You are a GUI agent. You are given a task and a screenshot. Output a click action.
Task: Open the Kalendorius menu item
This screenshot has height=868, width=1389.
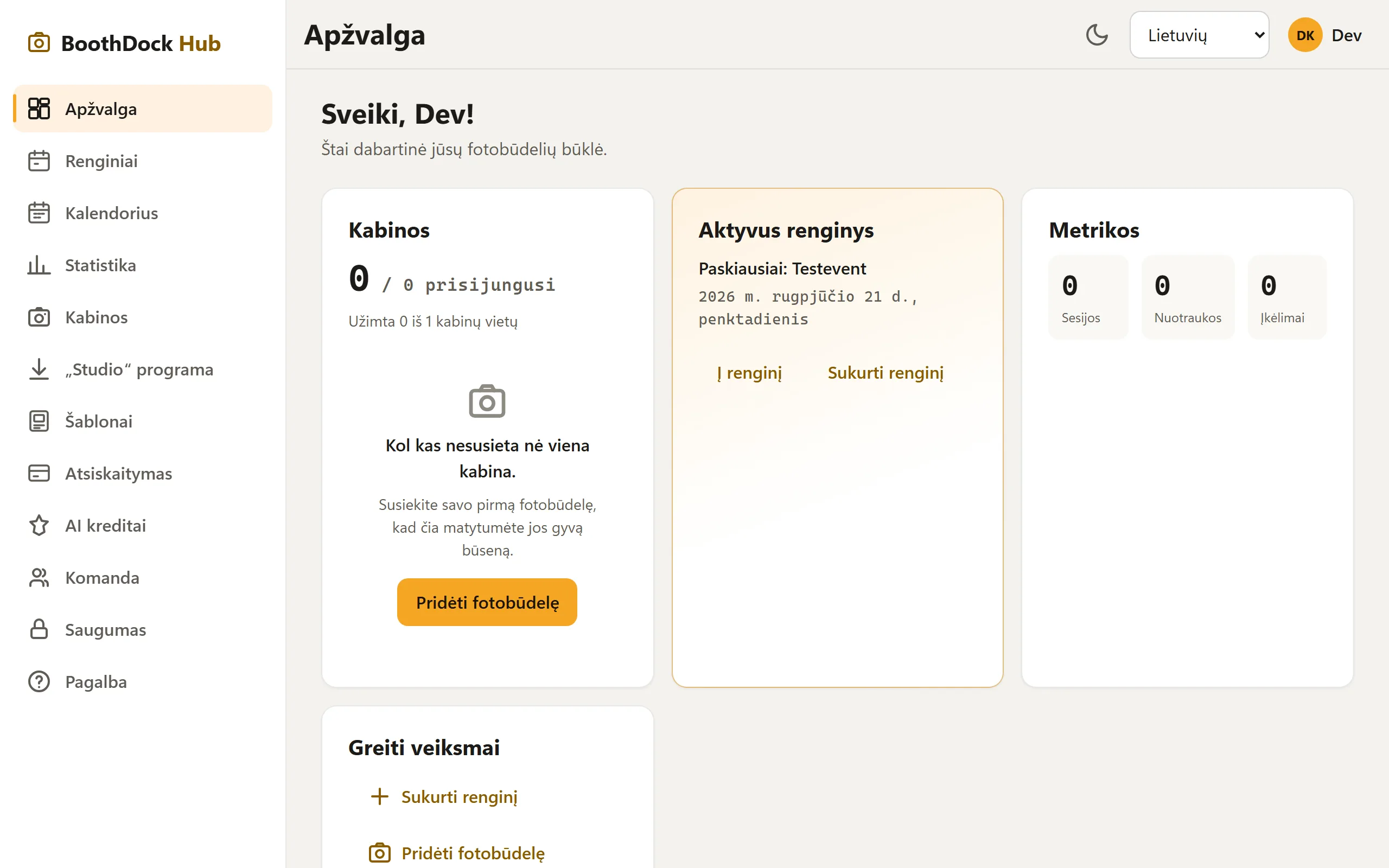[x=142, y=213]
